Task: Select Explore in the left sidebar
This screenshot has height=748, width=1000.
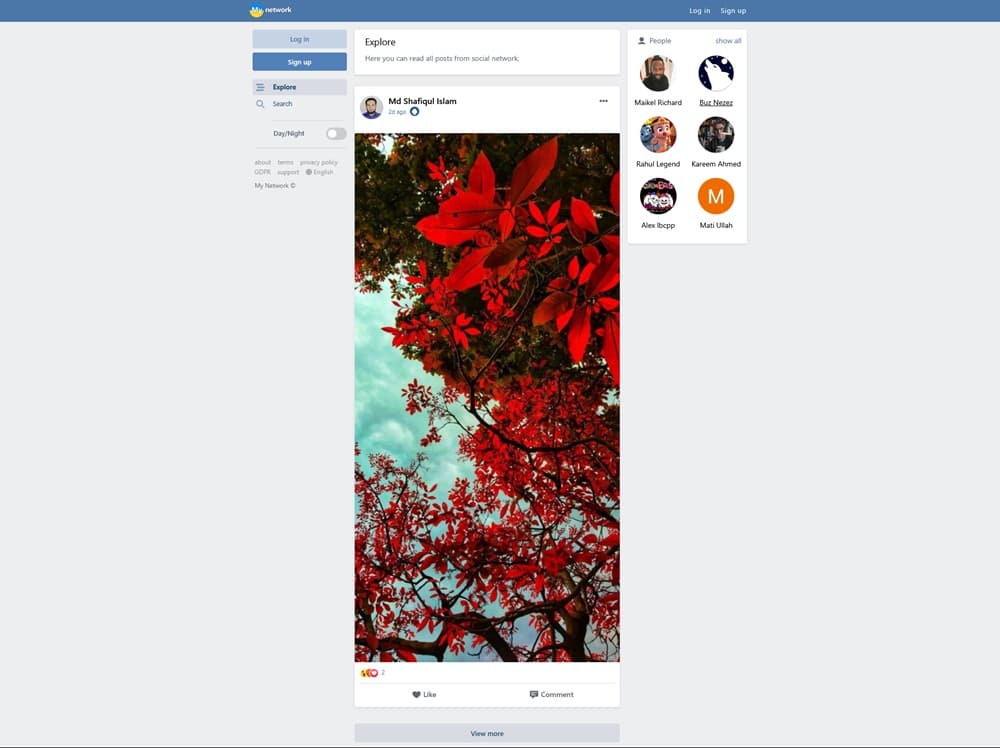Action: tap(284, 87)
